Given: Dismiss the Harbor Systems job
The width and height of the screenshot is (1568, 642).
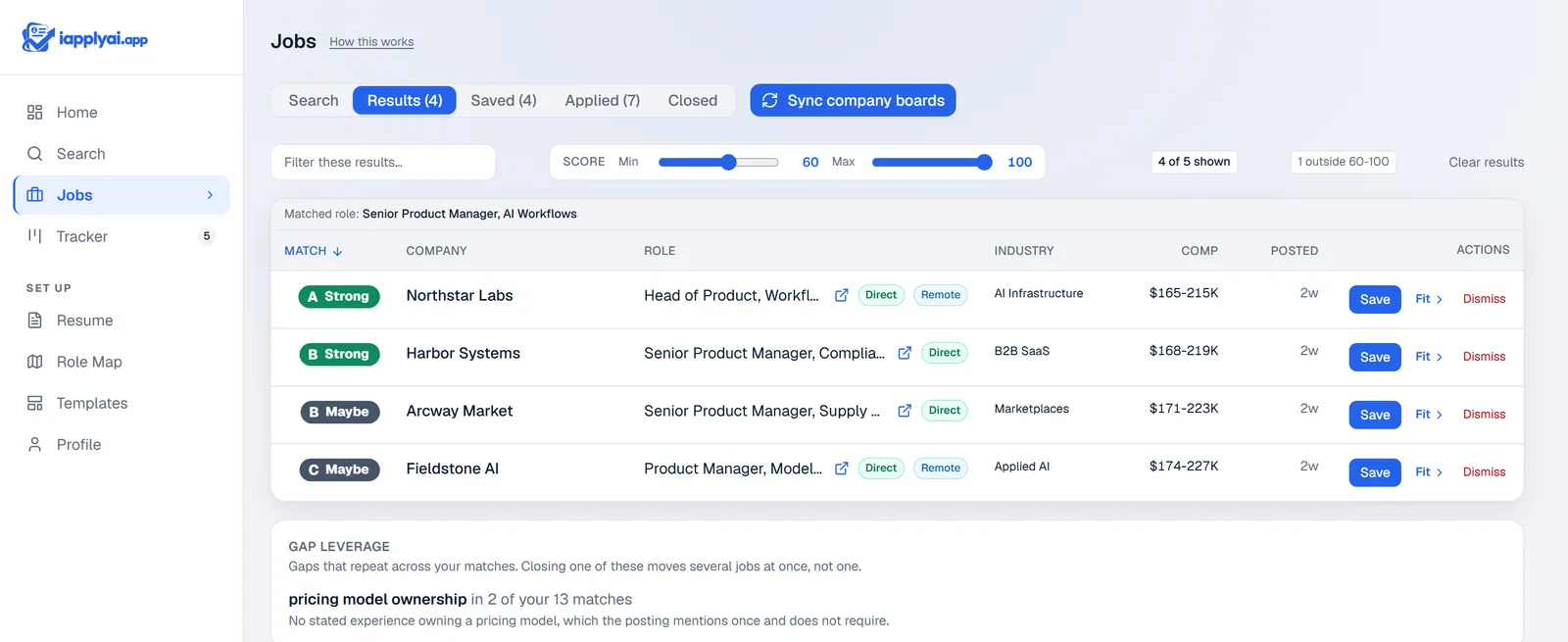Looking at the screenshot, I should click(1484, 357).
